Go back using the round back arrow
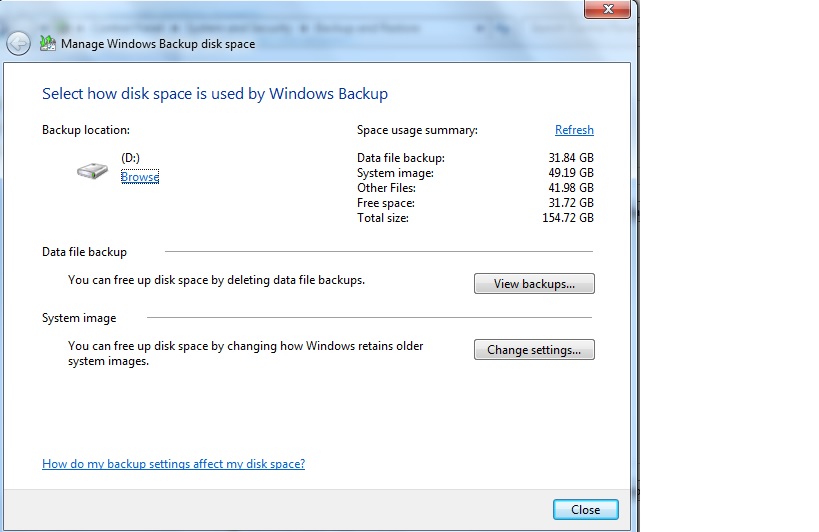Image resolution: width=819 pixels, height=532 pixels. [x=18, y=43]
